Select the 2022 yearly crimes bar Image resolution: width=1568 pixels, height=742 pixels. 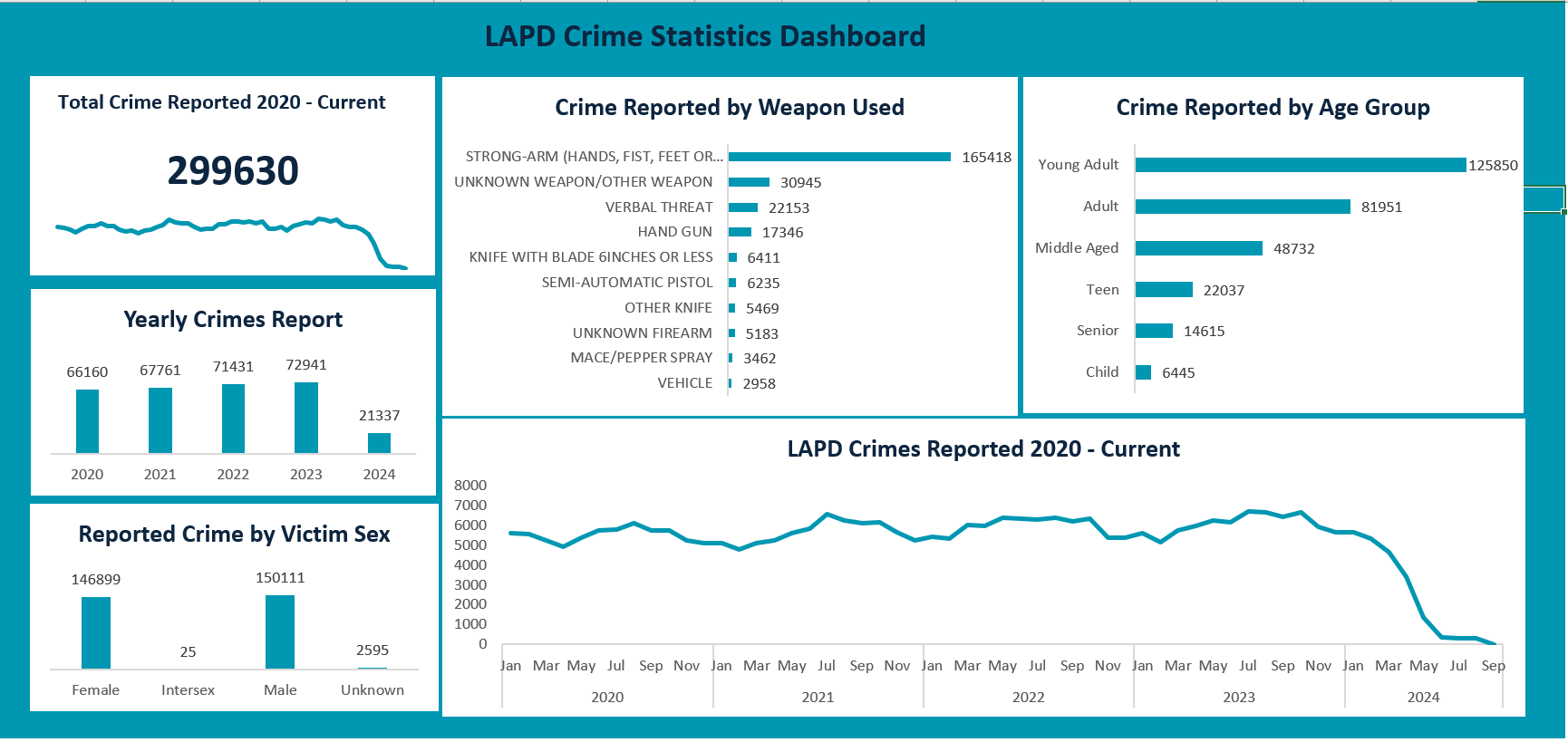click(x=233, y=419)
